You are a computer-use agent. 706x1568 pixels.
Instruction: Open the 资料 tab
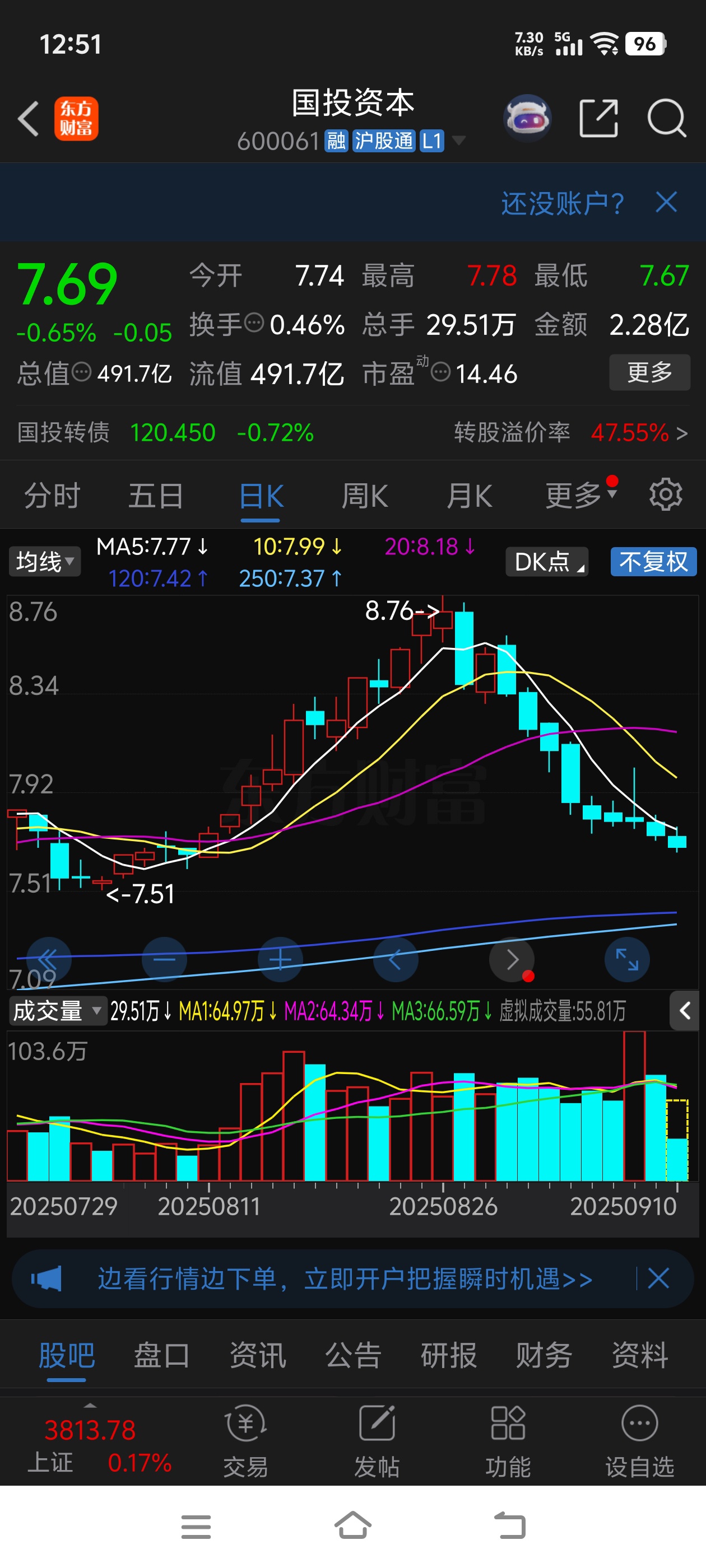click(x=640, y=1355)
